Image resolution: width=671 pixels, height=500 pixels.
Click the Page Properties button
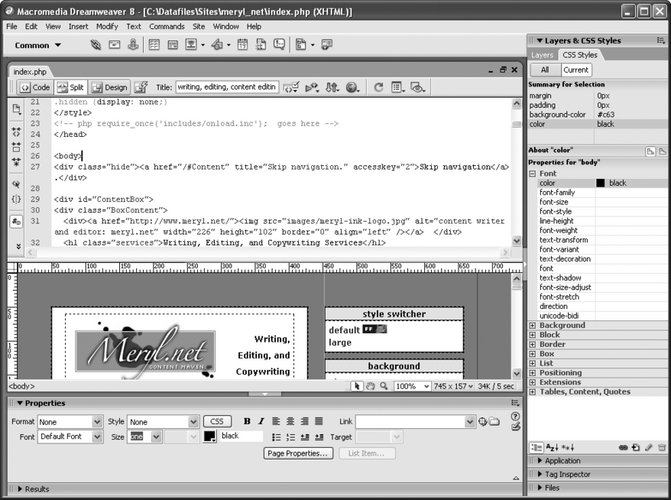coord(297,453)
